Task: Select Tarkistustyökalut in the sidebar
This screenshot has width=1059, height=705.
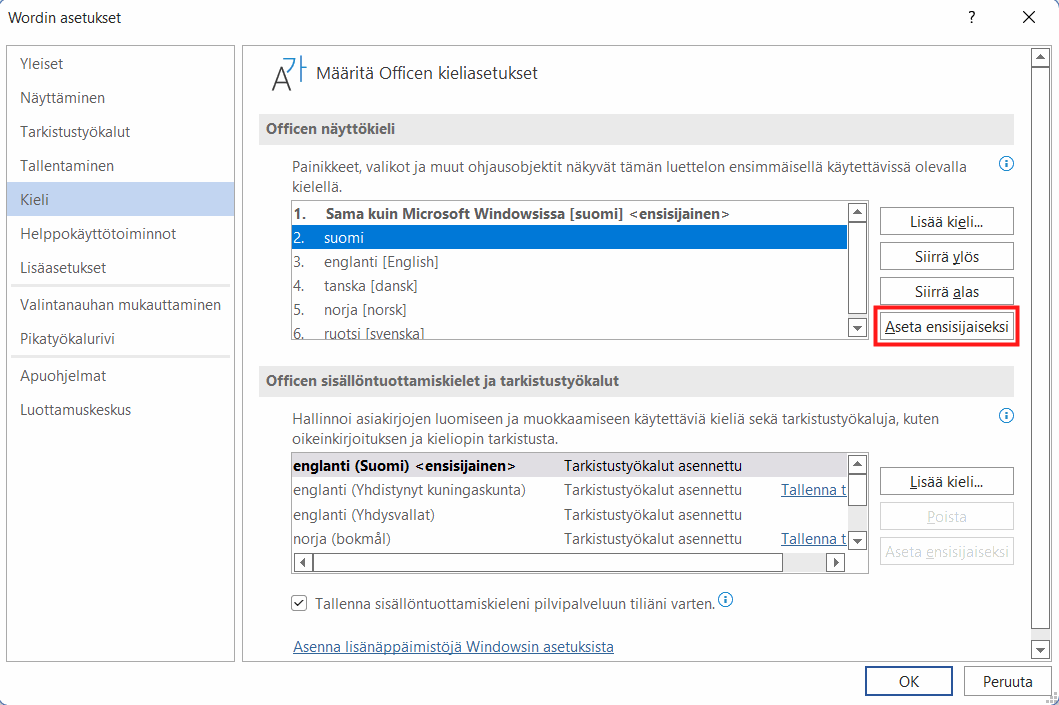Action: [120, 132]
